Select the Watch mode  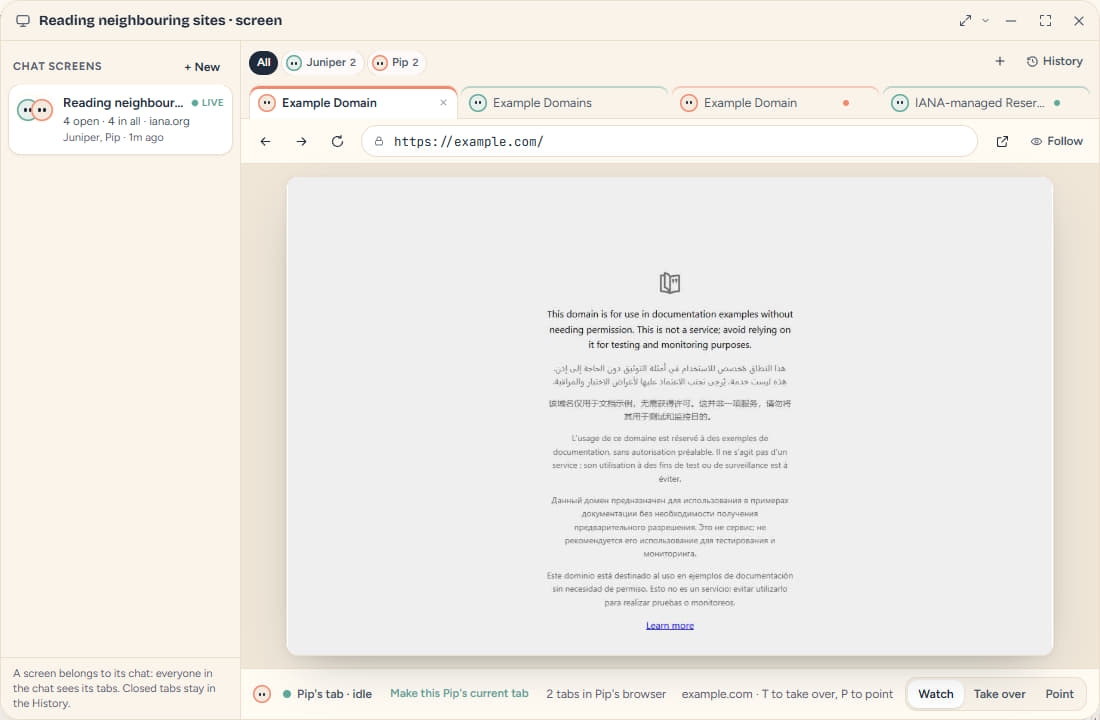tap(936, 693)
